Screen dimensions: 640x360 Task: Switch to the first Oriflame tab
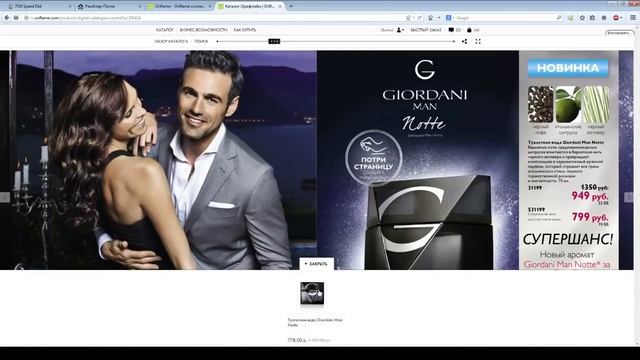179,6
